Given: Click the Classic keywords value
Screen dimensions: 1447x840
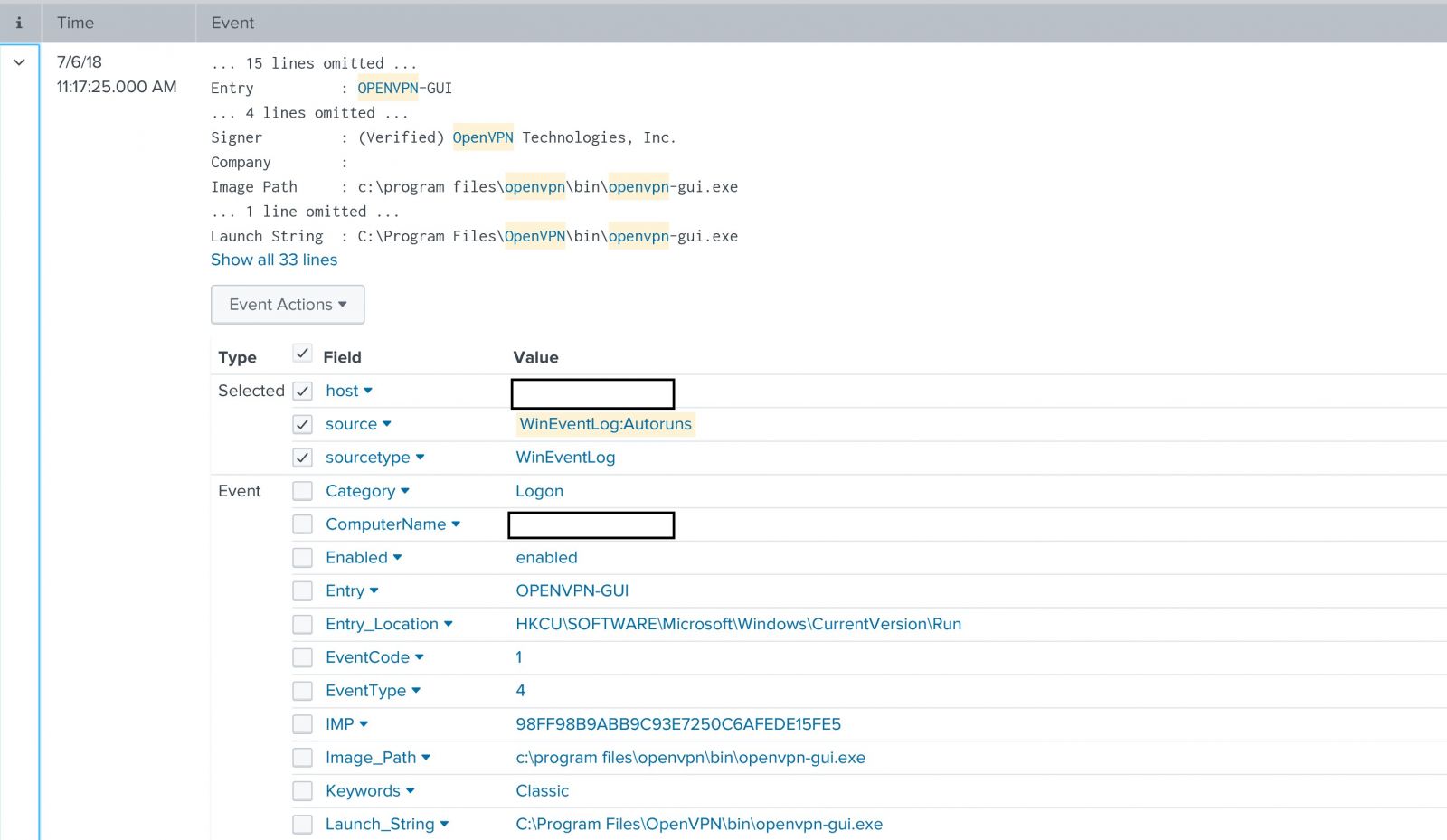Looking at the screenshot, I should [x=542, y=791].
